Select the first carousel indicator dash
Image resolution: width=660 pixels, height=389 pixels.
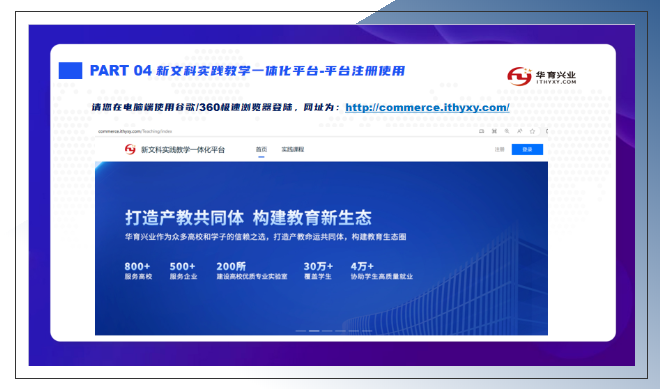tap(301, 331)
